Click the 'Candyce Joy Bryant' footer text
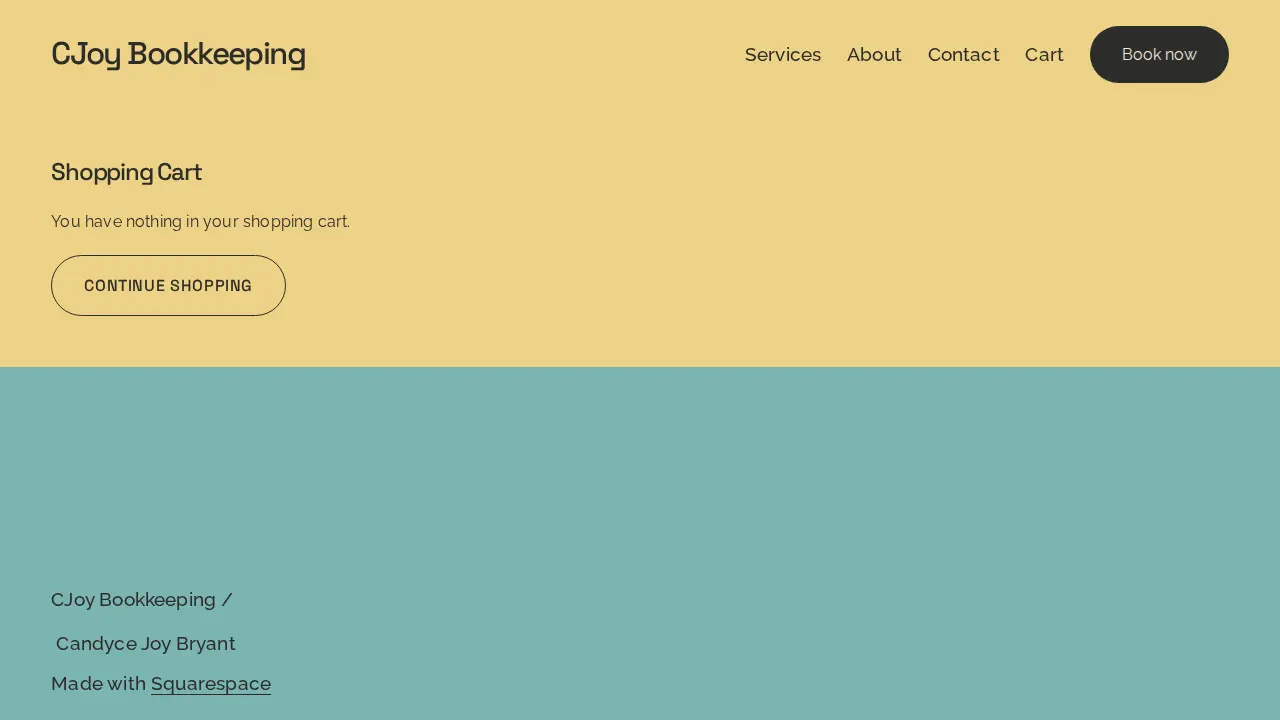Screen dimensions: 1280x720 click(146, 644)
